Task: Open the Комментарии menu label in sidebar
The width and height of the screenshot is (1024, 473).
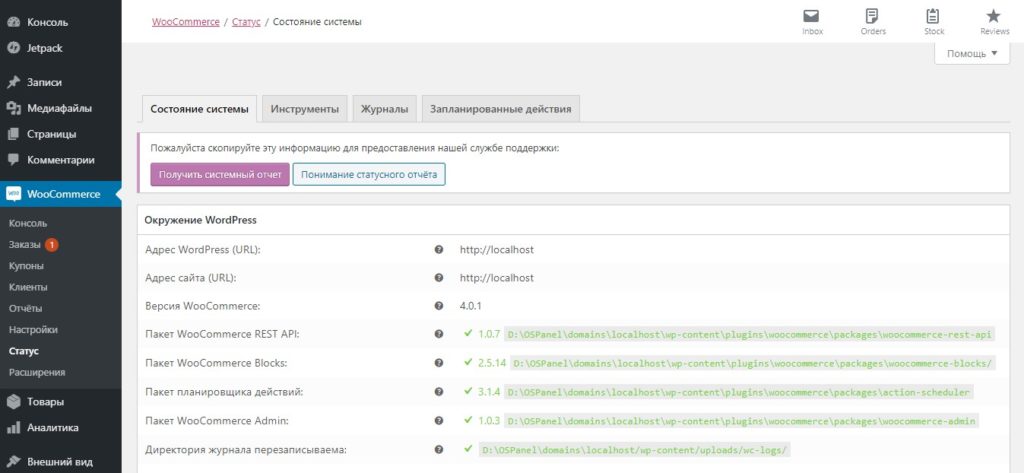Action: (61, 159)
